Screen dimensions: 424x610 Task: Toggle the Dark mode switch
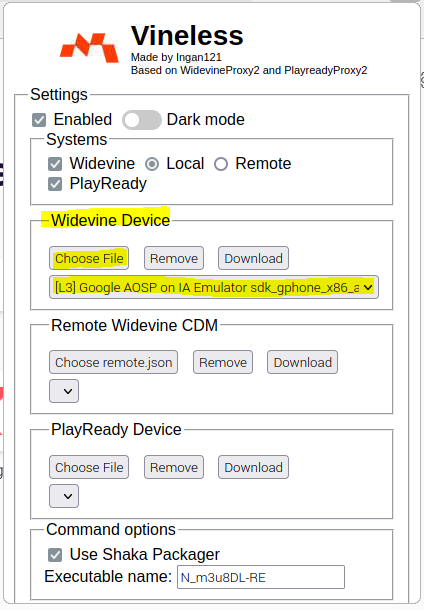click(x=142, y=120)
